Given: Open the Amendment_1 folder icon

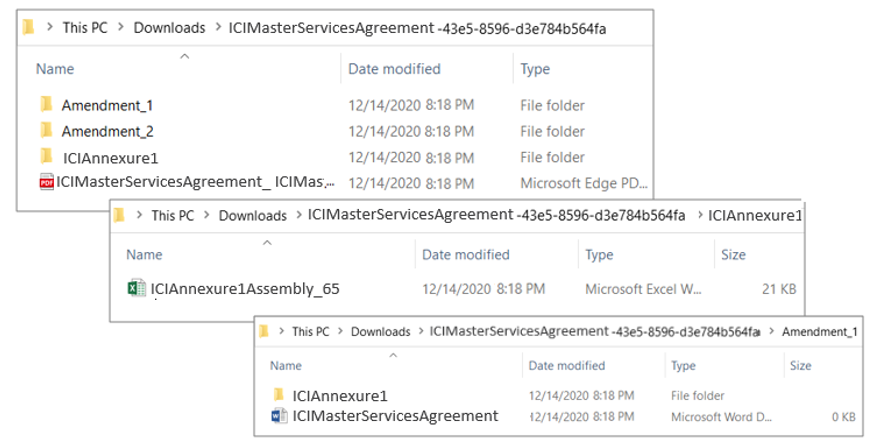Looking at the screenshot, I should tap(46, 104).
